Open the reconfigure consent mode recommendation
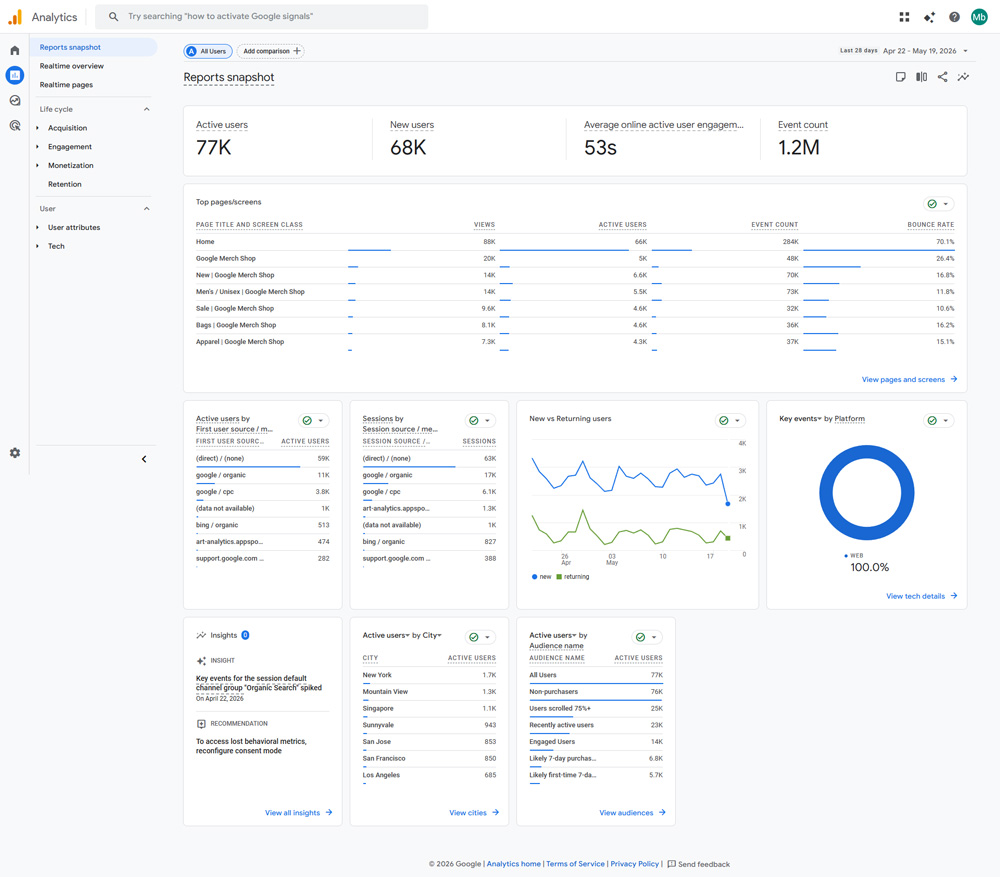 click(x=251, y=746)
